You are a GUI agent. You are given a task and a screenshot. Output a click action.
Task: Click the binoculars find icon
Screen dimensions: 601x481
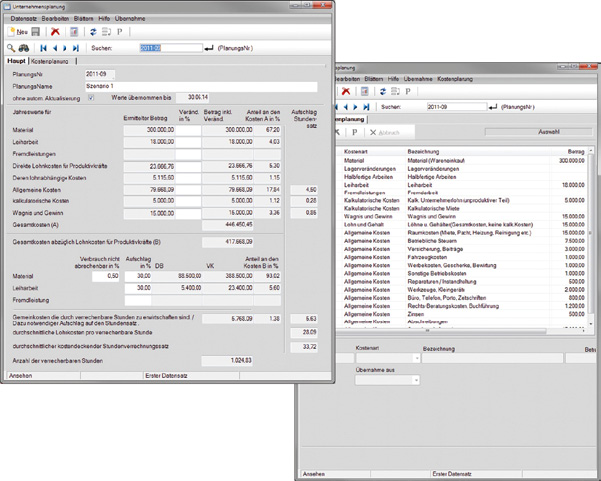point(24,48)
